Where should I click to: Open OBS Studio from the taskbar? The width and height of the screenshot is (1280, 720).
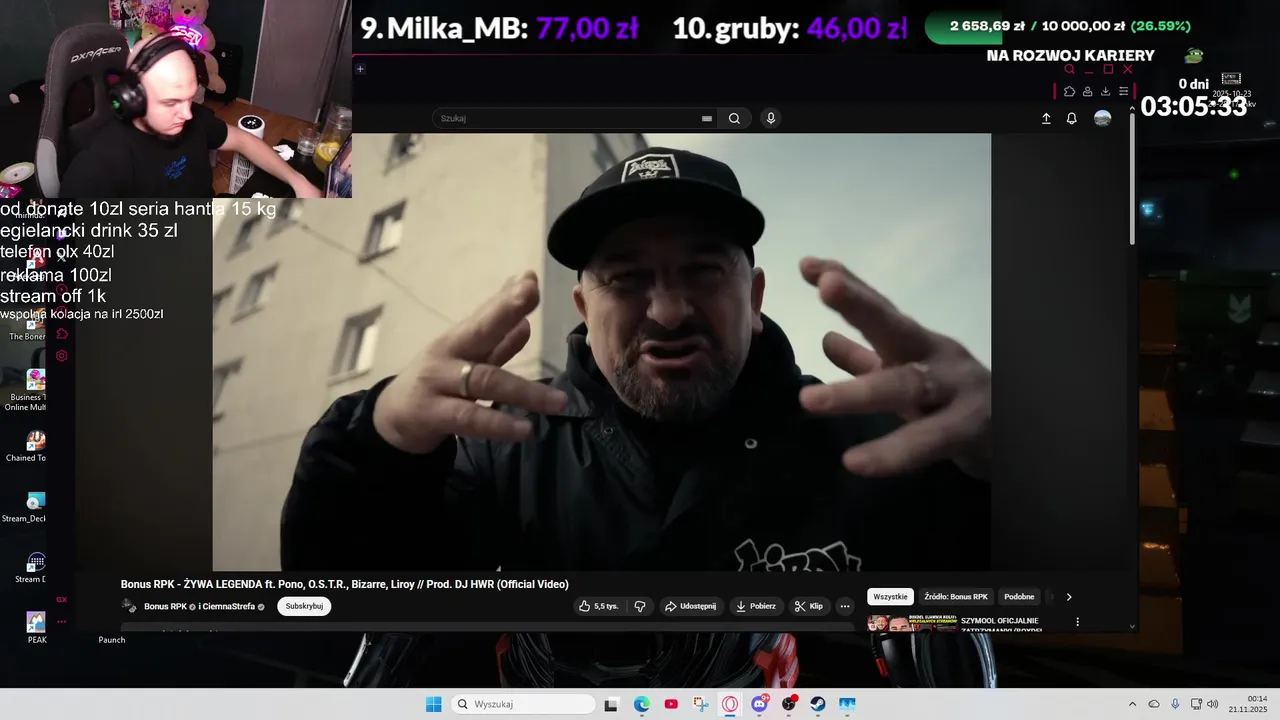[789, 704]
